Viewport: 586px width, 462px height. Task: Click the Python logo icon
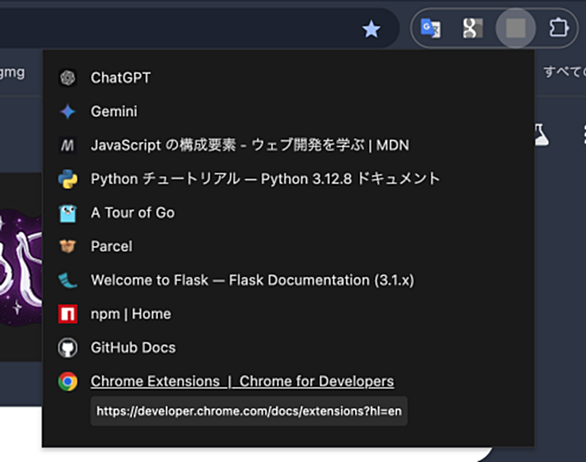[68, 179]
